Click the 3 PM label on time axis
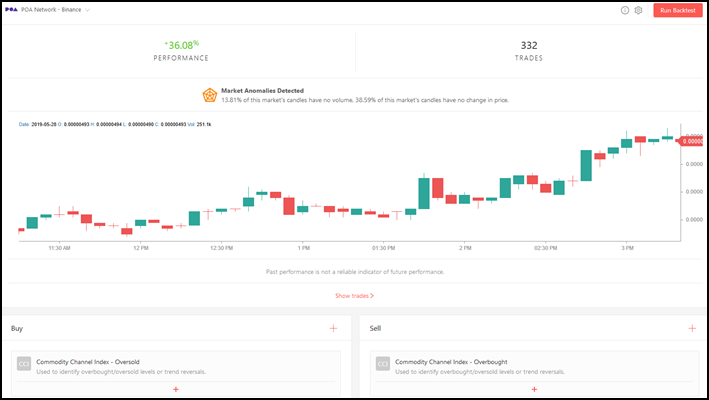709x400 pixels. pos(627,248)
